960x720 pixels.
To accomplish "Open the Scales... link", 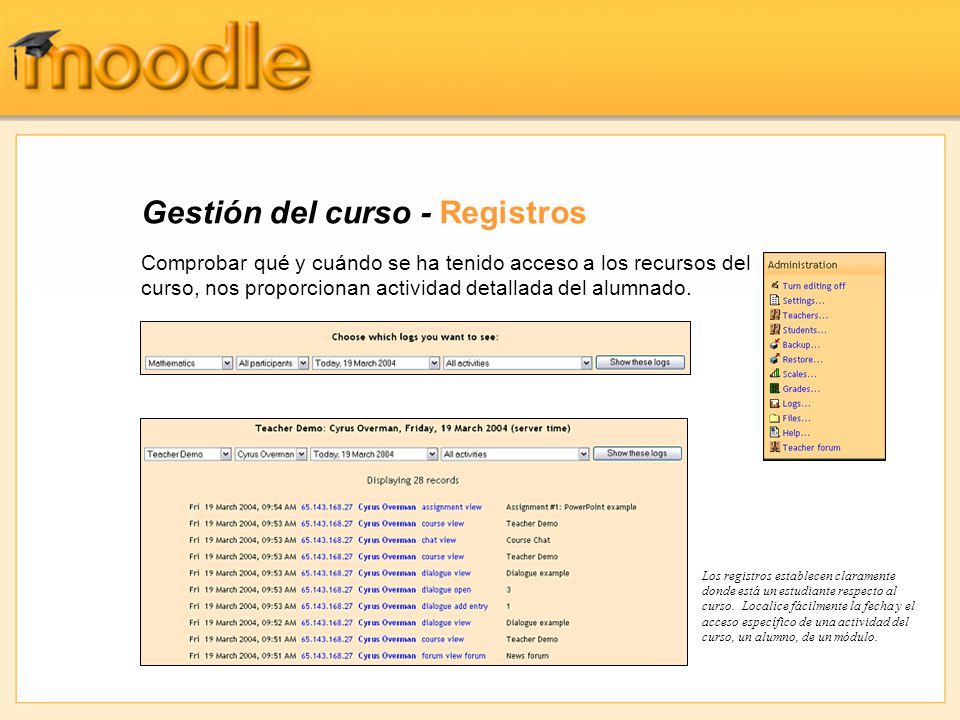I will 800,374.
